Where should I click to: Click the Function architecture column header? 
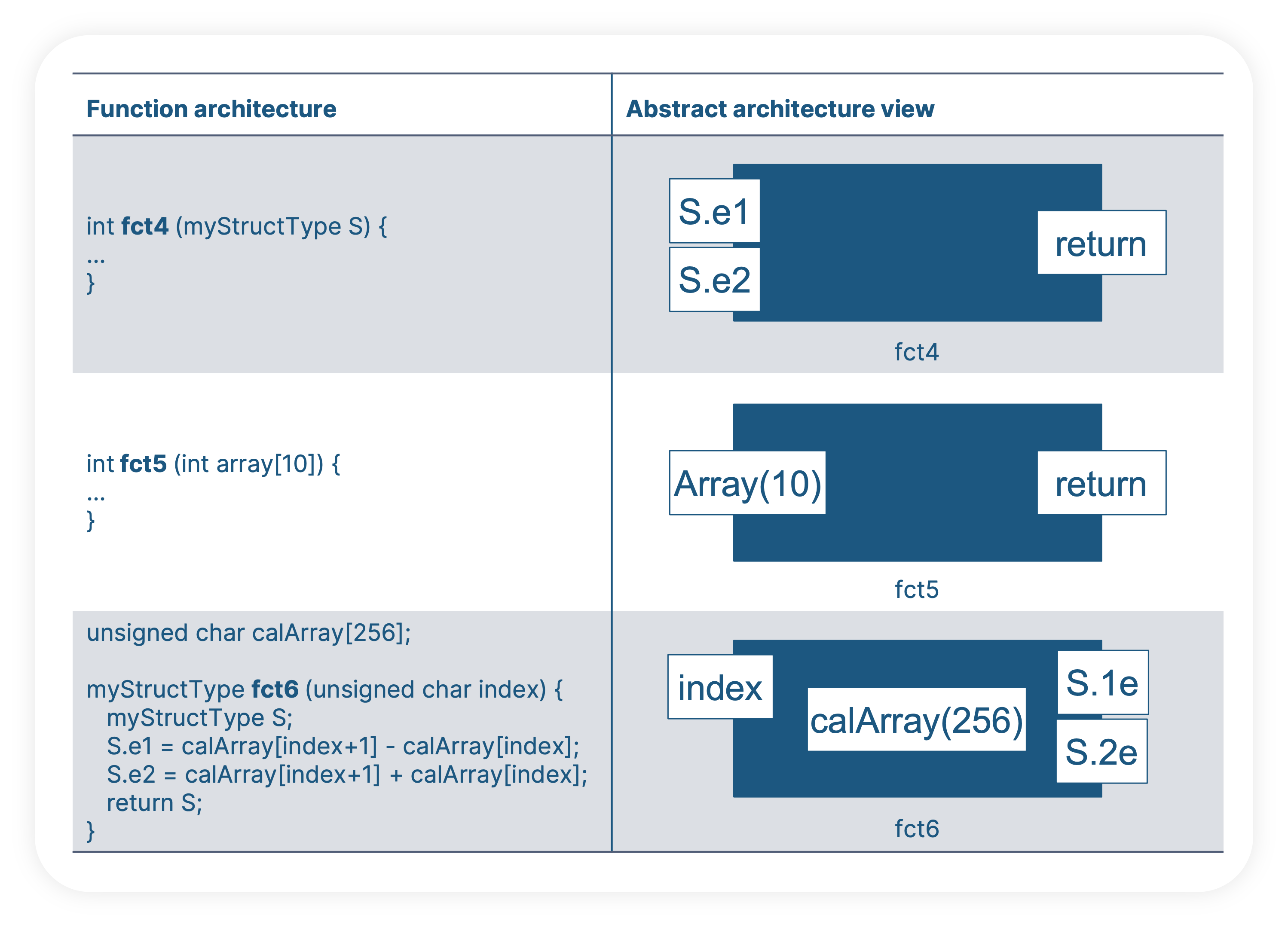click(211, 108)
